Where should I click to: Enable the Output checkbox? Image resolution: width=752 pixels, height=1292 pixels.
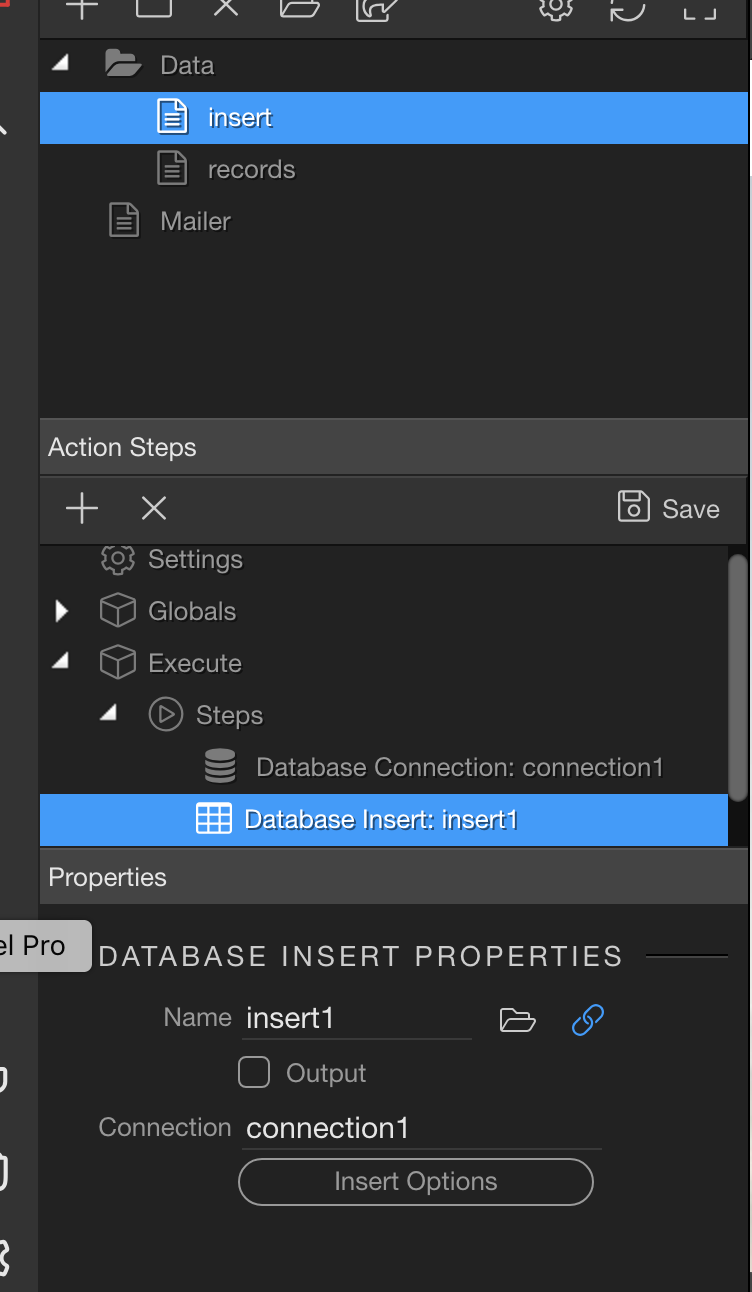click(254, 1073)
